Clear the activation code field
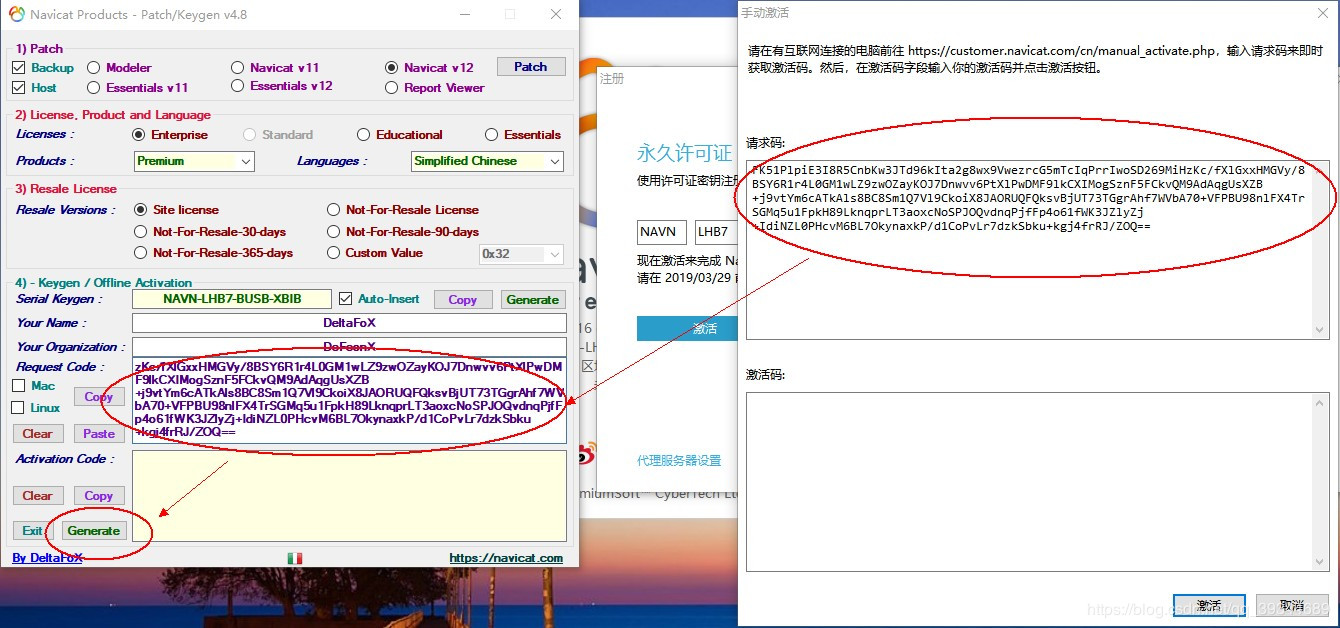This screenshot has width=1340, height=628. 38,496
